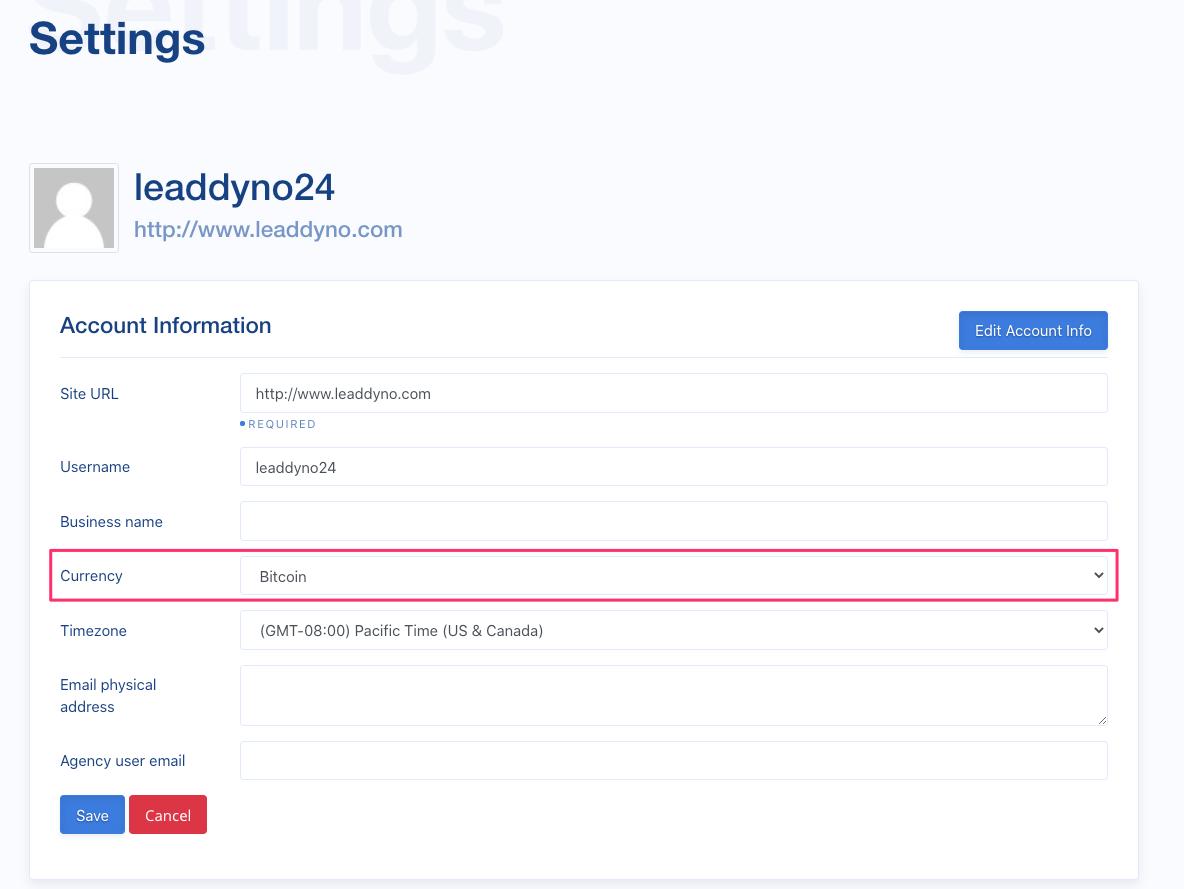The width and height of the screenshot is (1184, 889).
Task: Click the Currency field label
Action: [x=91, y=576]
